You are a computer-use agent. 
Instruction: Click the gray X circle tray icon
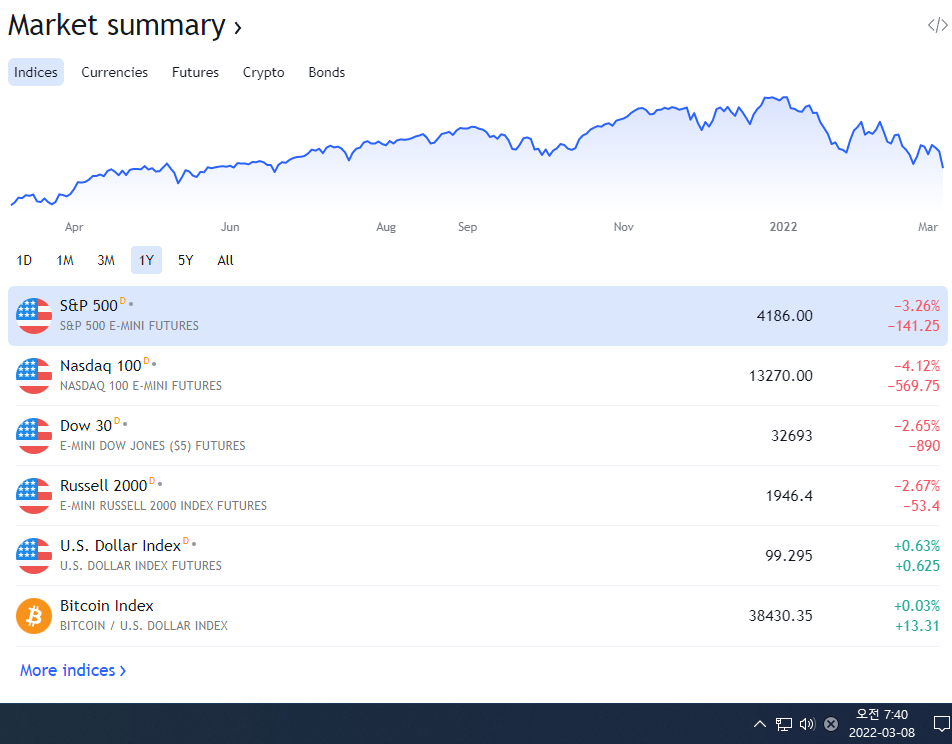click(831, 723)
